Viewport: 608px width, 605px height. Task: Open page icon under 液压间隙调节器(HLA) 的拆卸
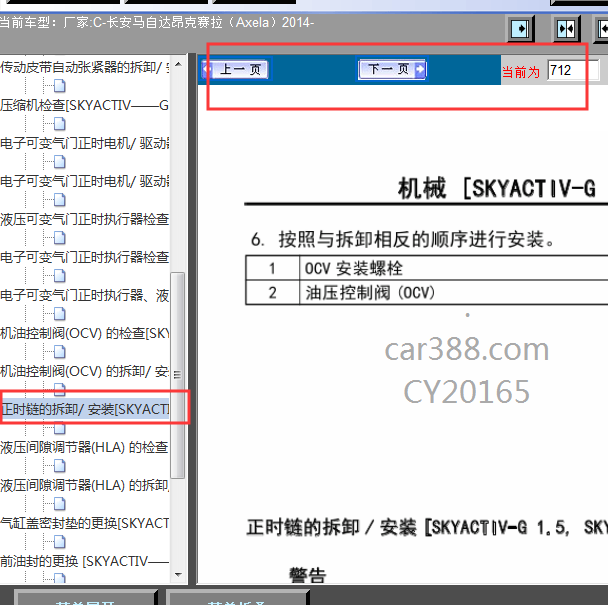tap(59, 503)
